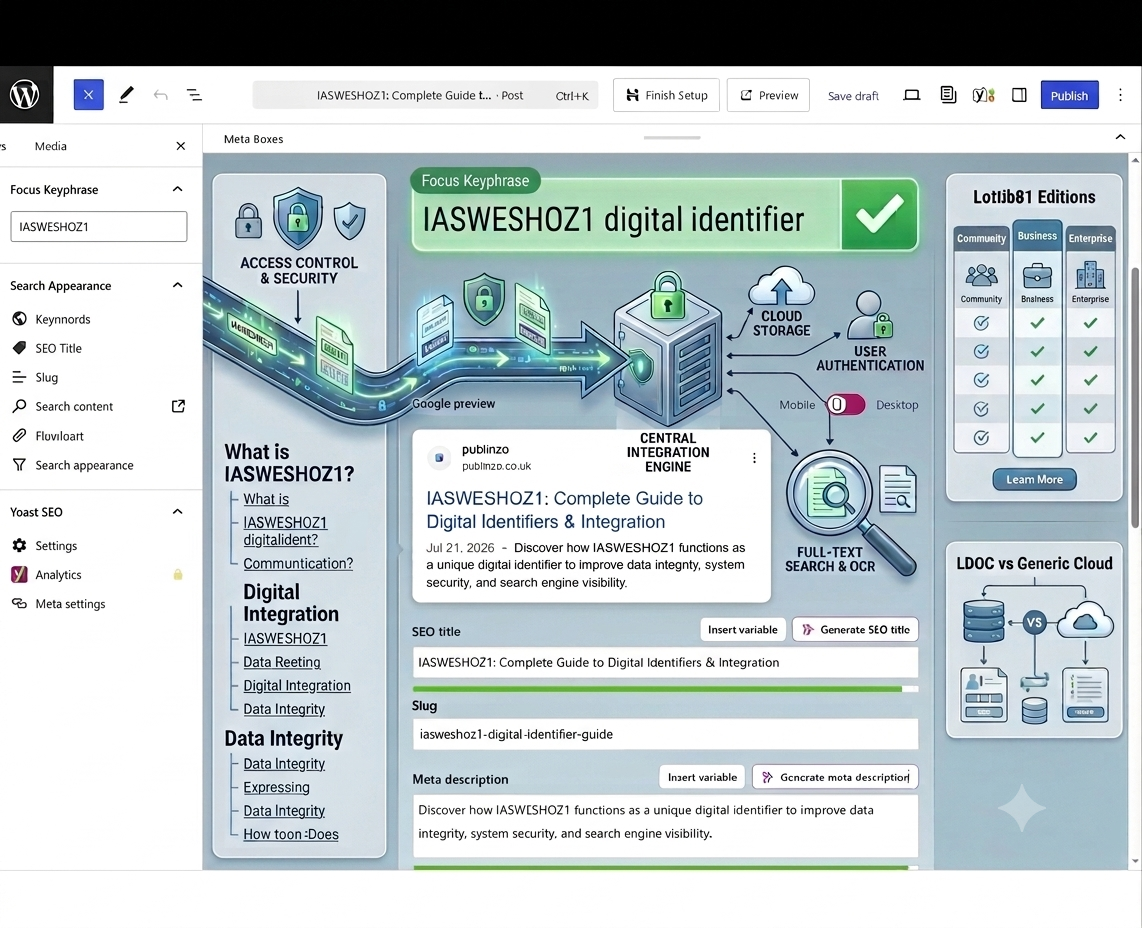Click the green checkmark on focus keyphrase banner
The height and width of the screenshot is (928, 1142).
[x=879, y=214]
